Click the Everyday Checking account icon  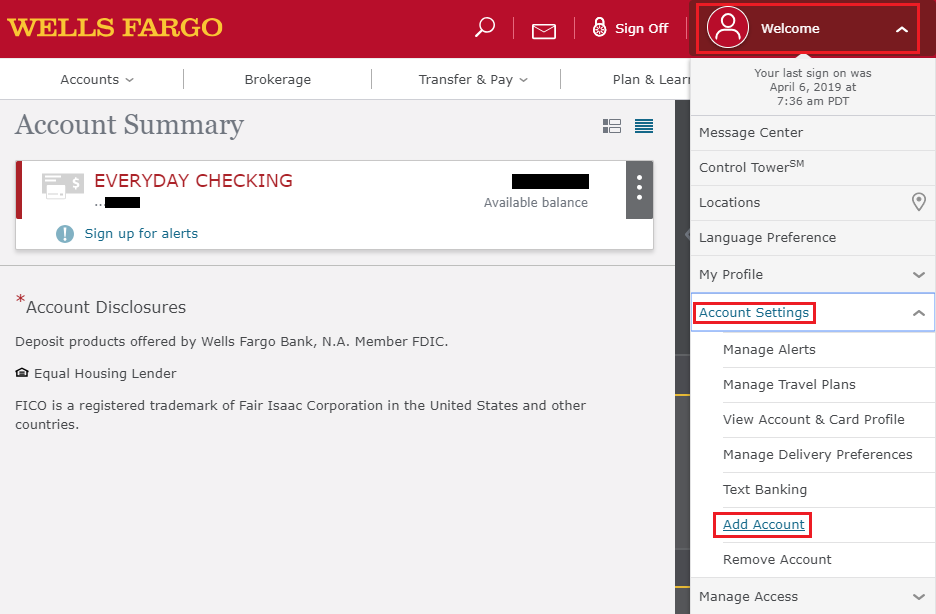63,186
